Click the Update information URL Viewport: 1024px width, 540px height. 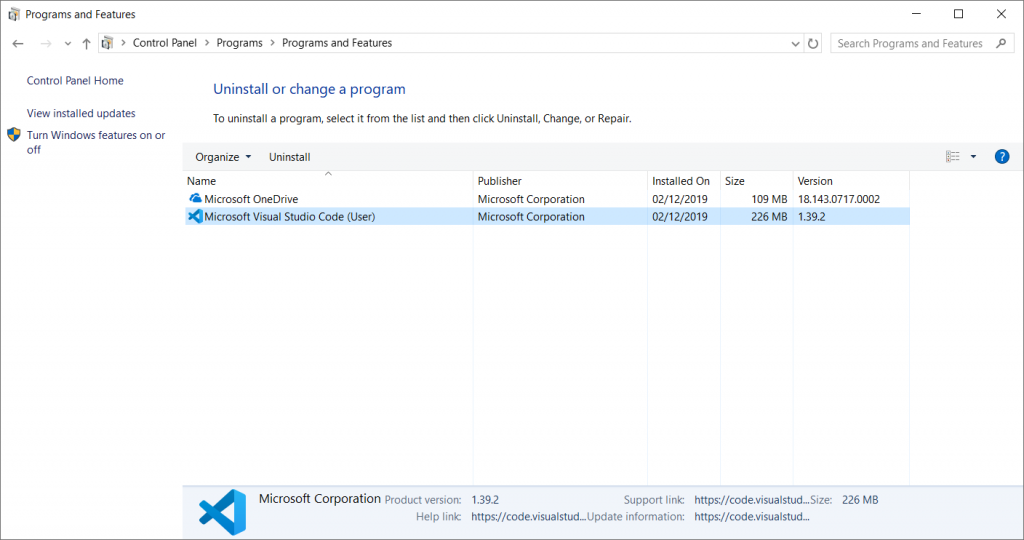click(x=752, y=516)
